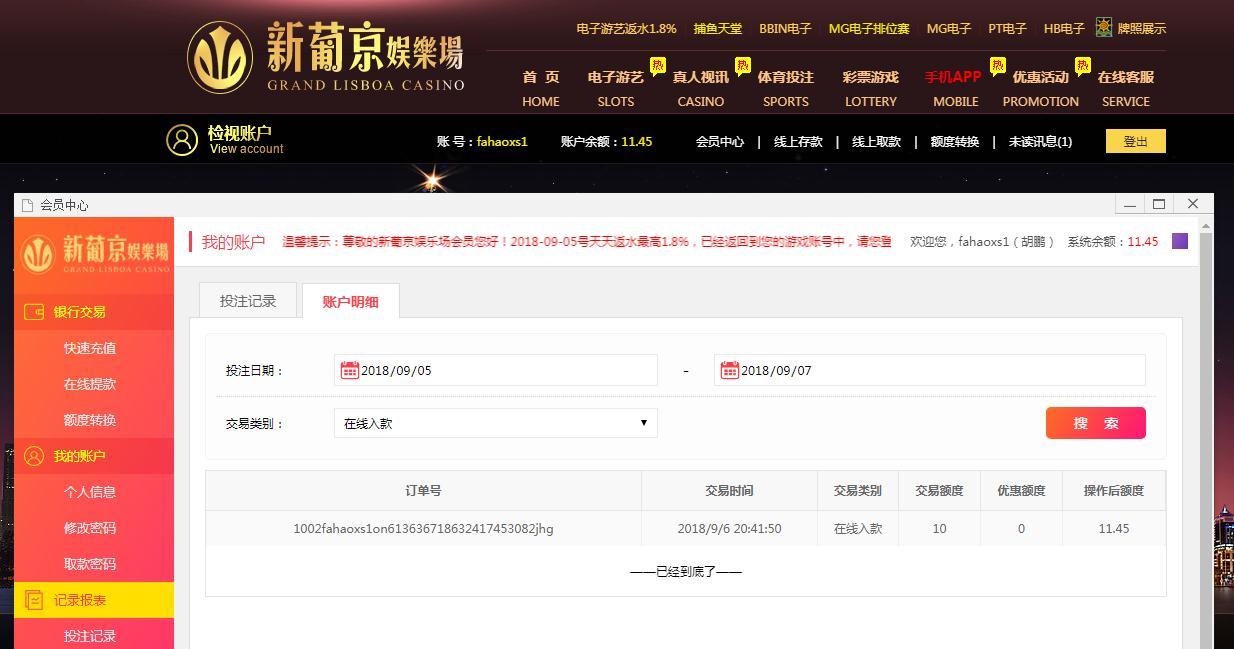The image size is (1234, 649).
Task: Select 快速充值 in sidebar
Action: pyautogui.click(x=90, y=348)
